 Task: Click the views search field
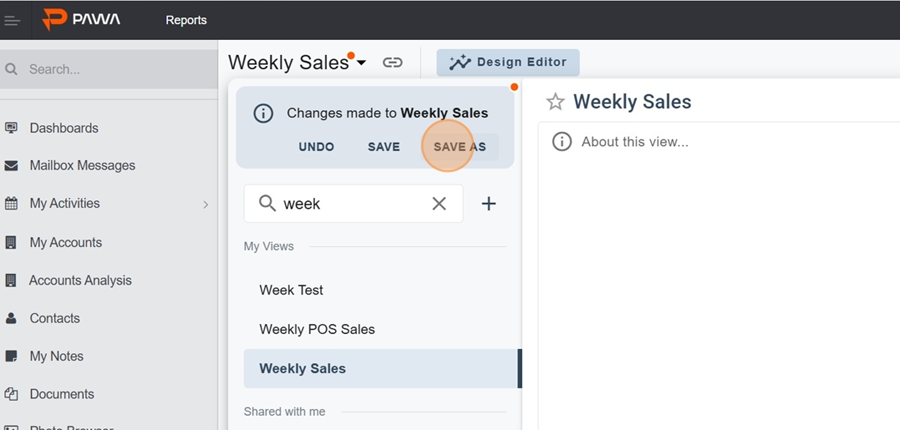350,204
